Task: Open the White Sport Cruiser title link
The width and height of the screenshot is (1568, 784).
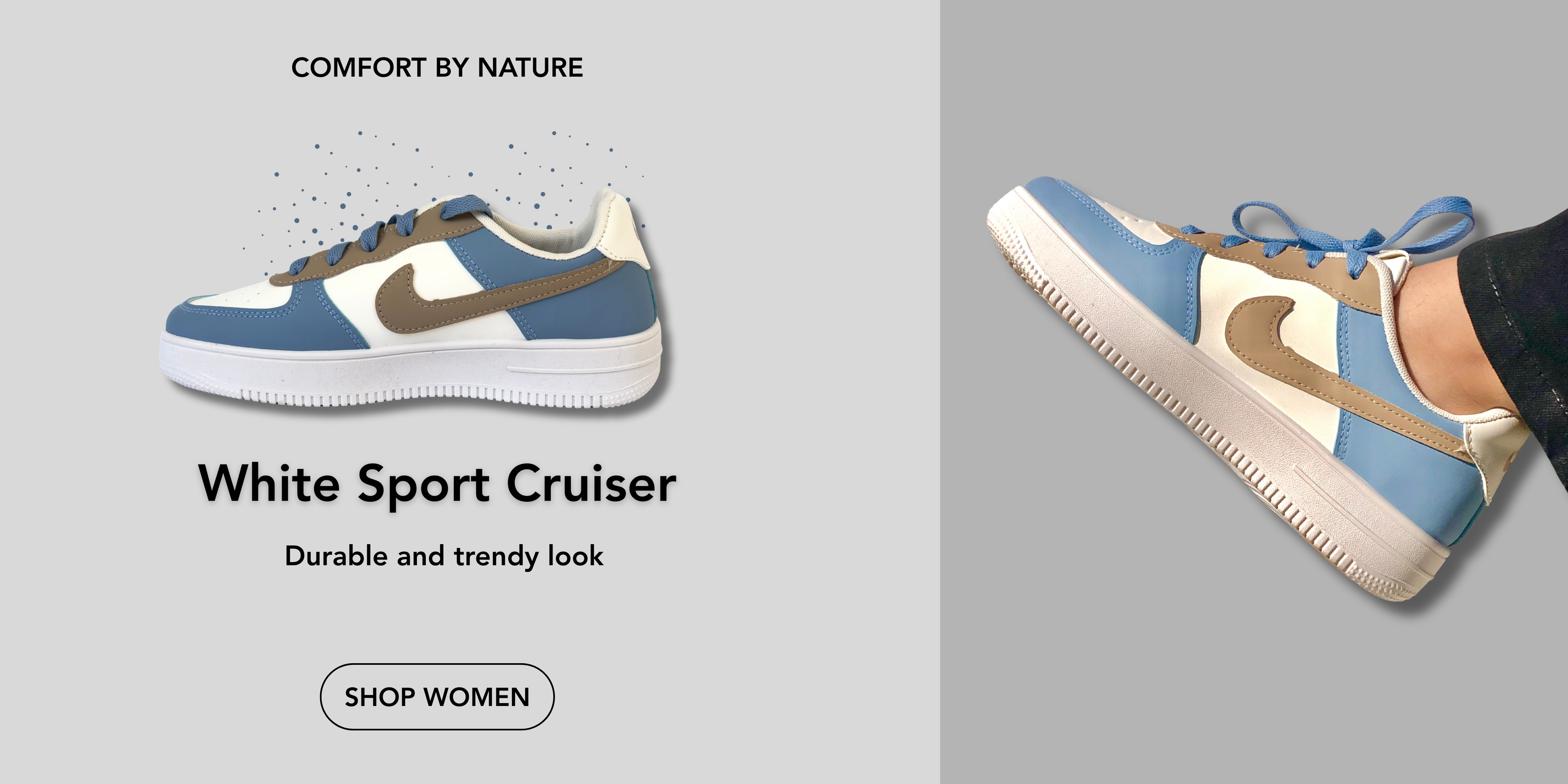Action: coord(437,484)
